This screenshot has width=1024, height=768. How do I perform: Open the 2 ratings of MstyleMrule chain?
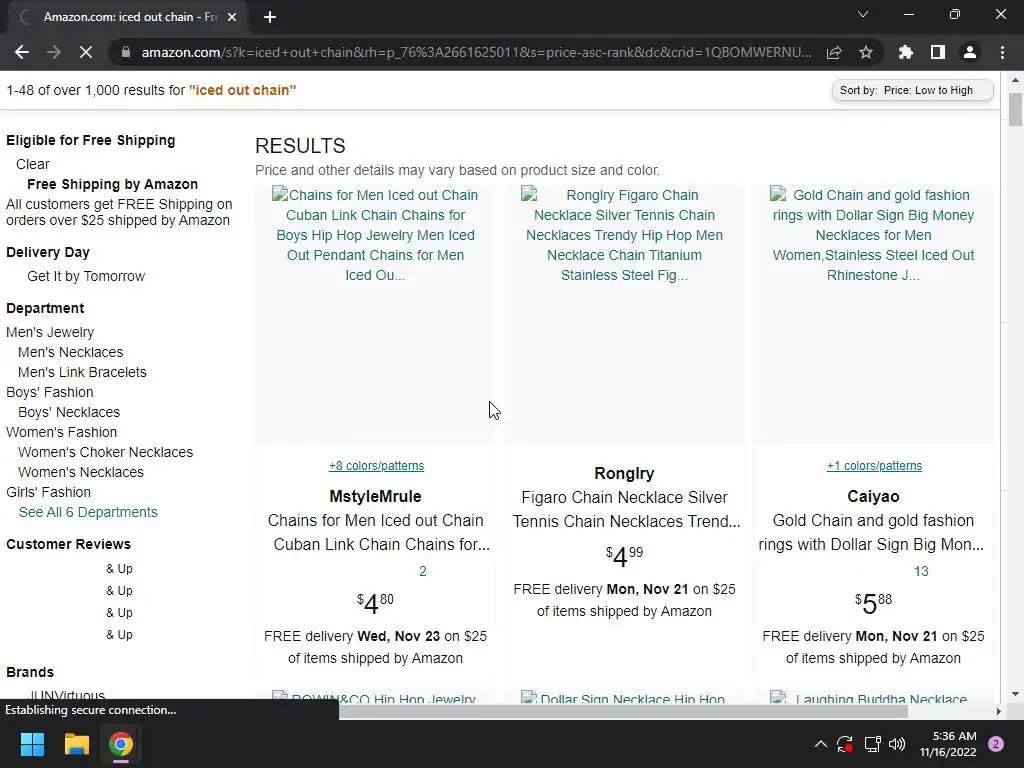(x=423, y=571)
